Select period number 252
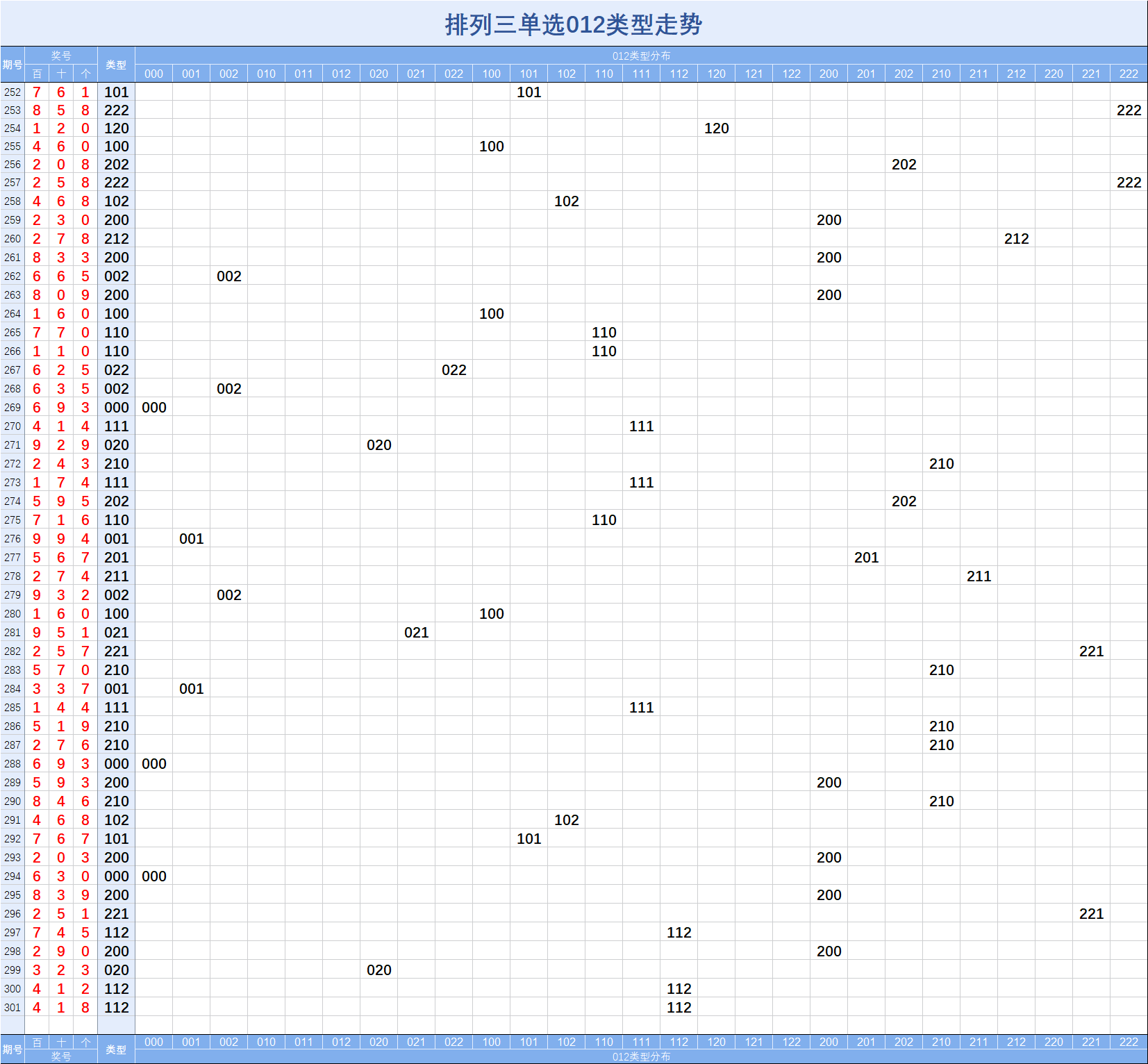This screenshot has width=1148, height=1064. (x=13, y=92)
